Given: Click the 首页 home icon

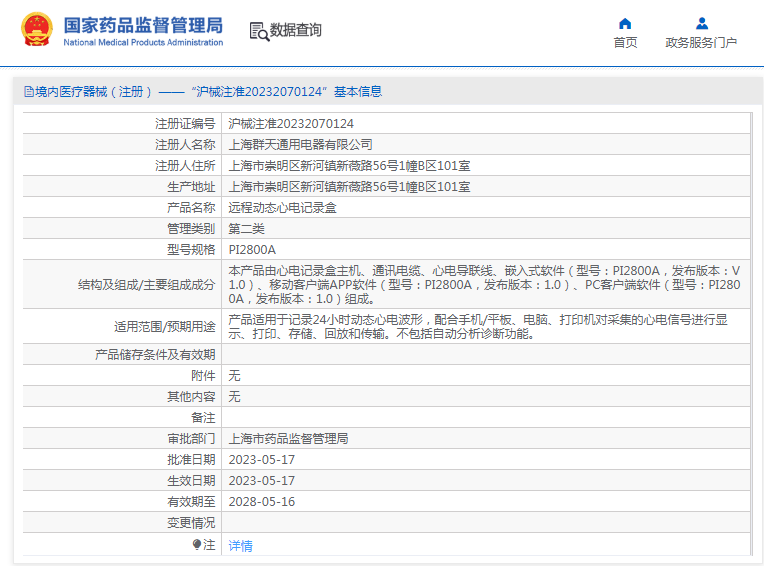Looking at the screenshot, I should (625, 23).
